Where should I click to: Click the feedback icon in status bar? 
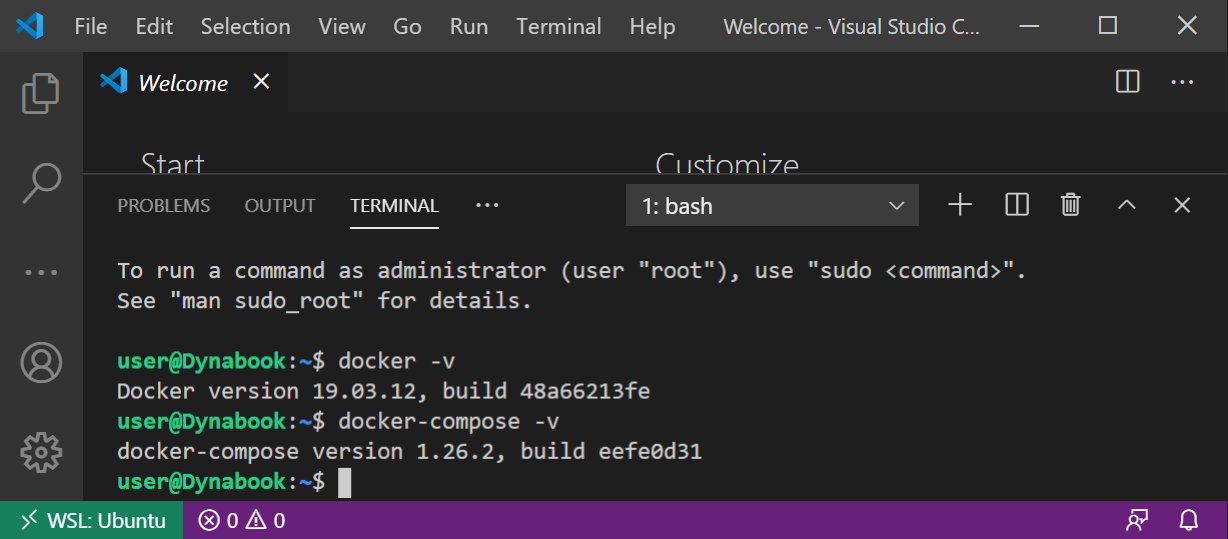pyautogui.click(x=1137, y=520)
